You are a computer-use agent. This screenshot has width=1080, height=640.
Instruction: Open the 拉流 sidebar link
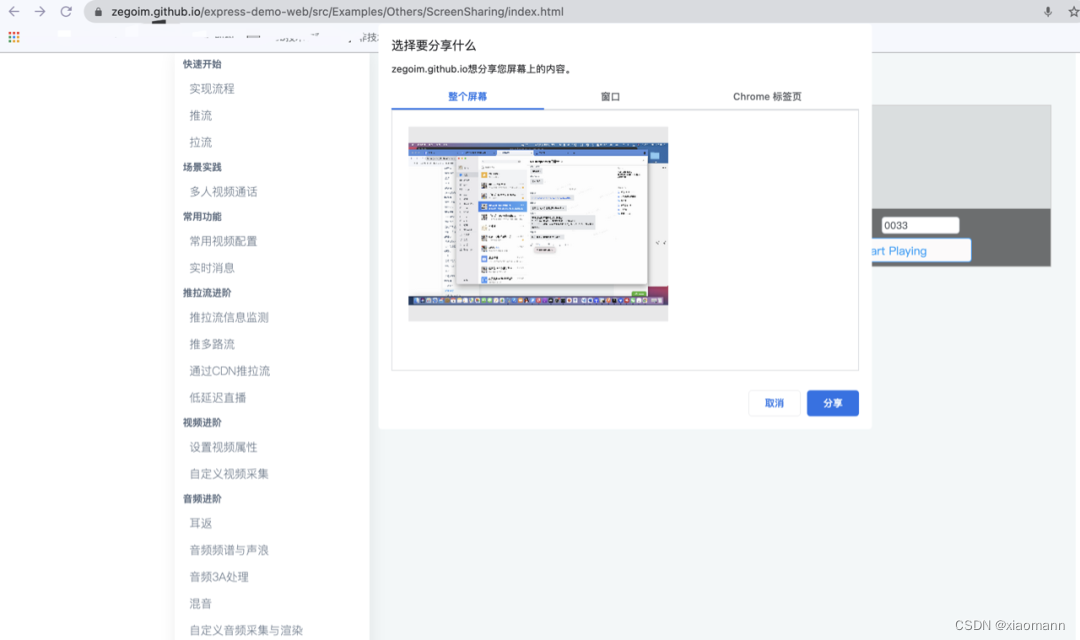click(198, 142)
